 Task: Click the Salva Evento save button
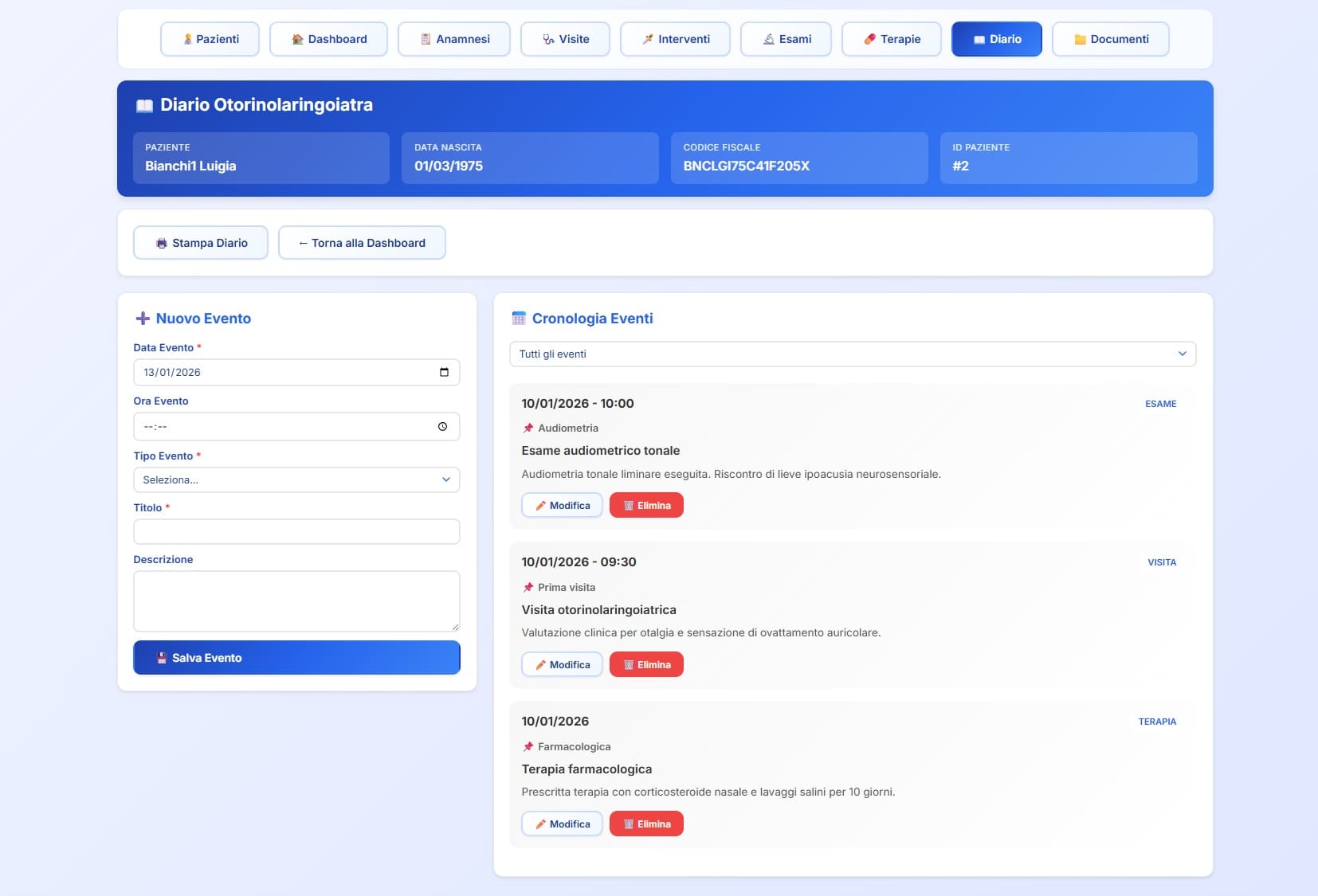point(296,658)
